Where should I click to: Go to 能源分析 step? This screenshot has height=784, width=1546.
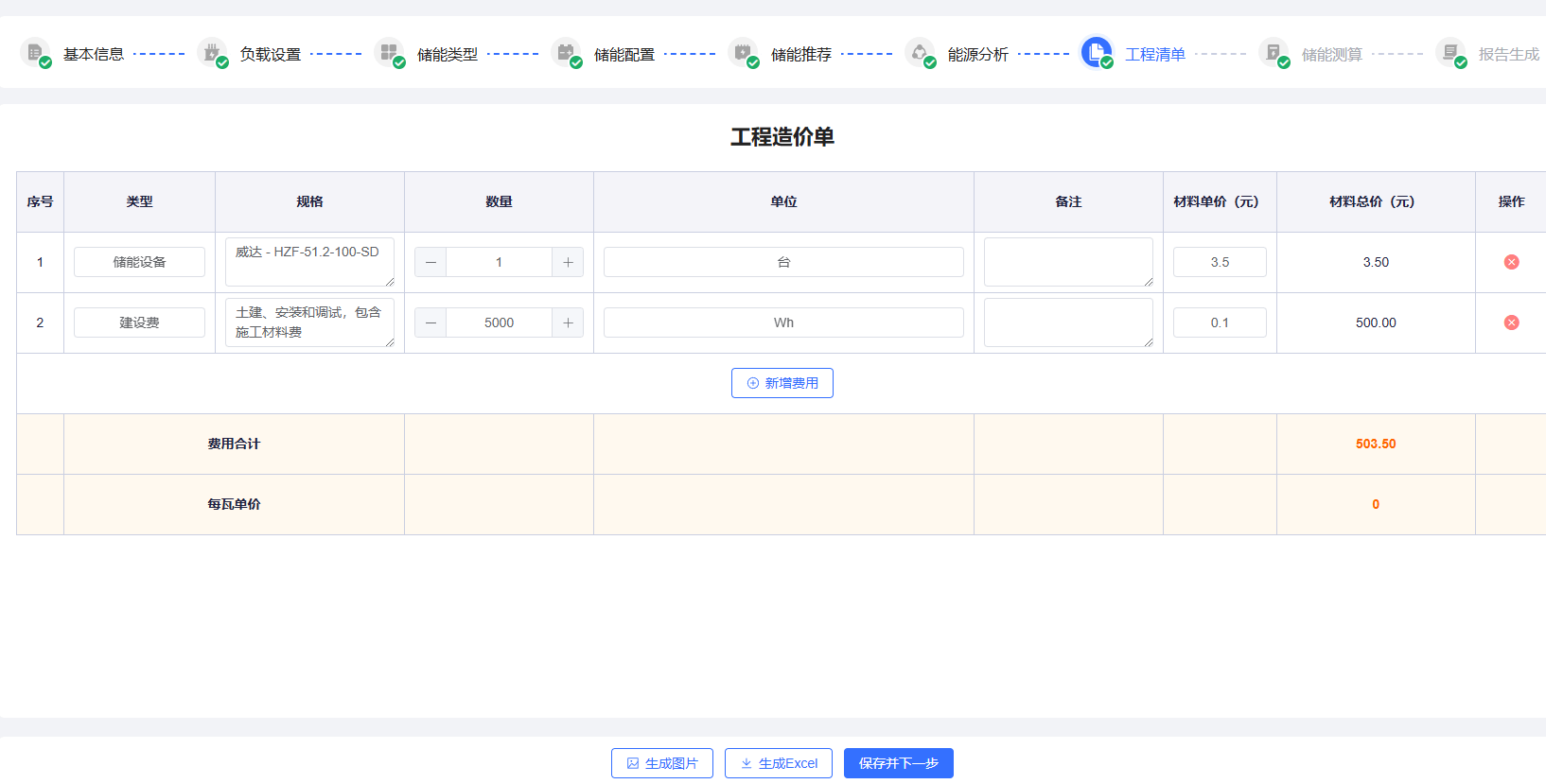point(978,55)
